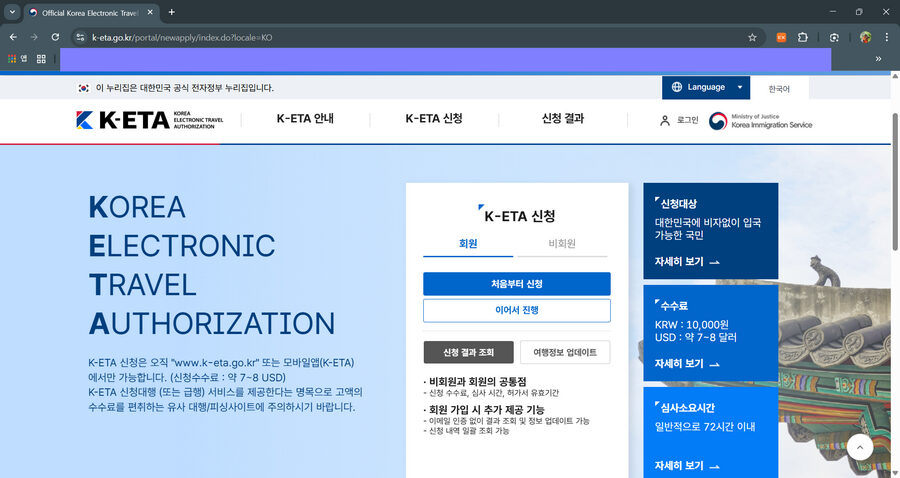The width and height of the screenshot is (900, 478).
Task: Click the 회원 가입 시 추가 제공 기능 heading
Action: 486,410
